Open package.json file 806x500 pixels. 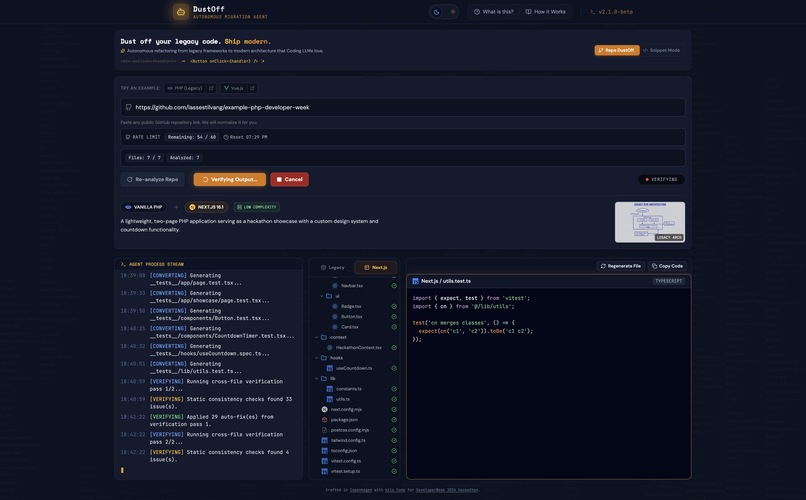(x=344, y=420)
